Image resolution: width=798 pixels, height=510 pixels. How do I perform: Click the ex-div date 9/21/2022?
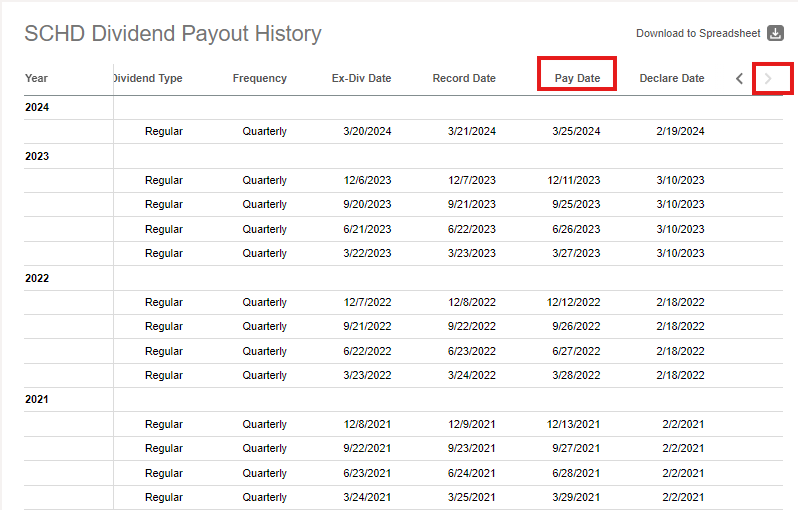point(367,326)
